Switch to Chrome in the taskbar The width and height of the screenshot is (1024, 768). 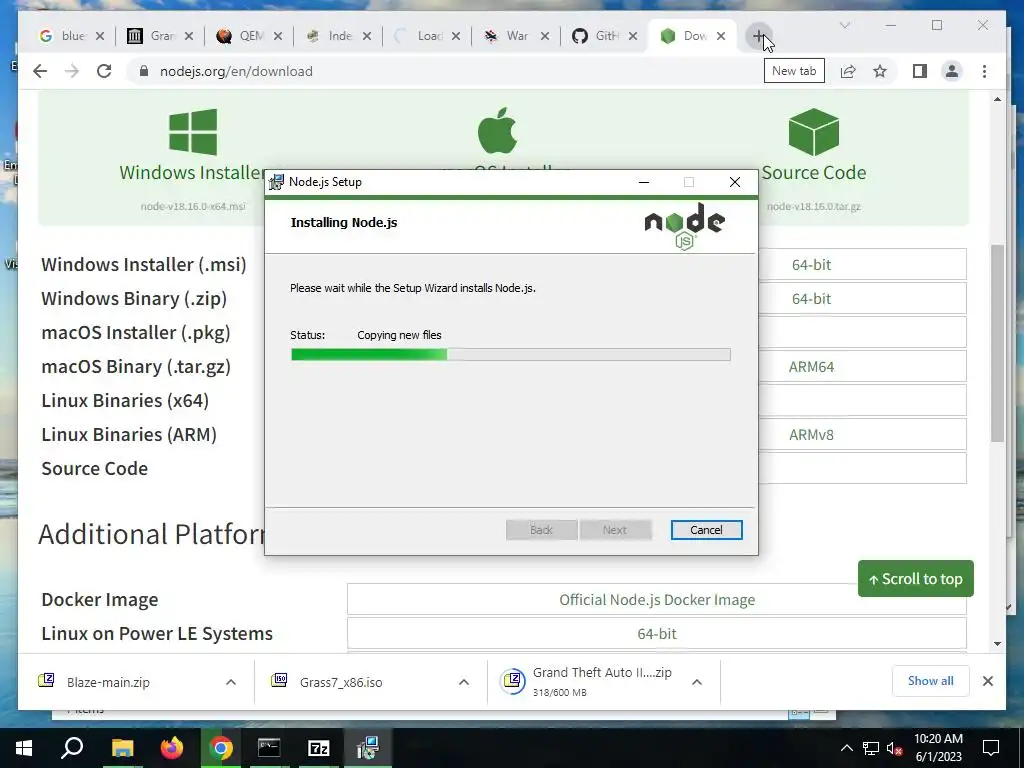[x=221, y=748]
